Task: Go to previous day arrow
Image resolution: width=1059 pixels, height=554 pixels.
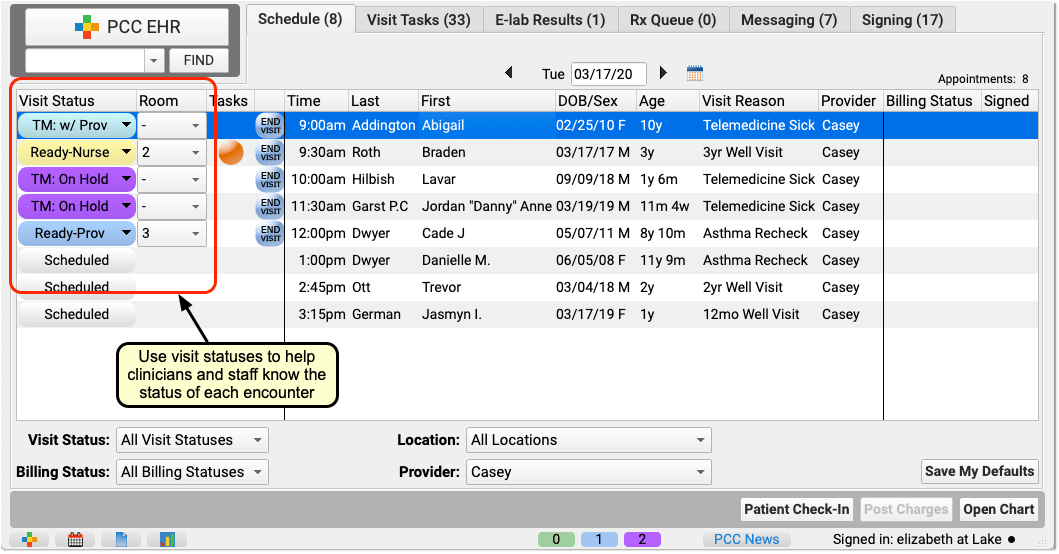Action: click(x=509, y=72)
